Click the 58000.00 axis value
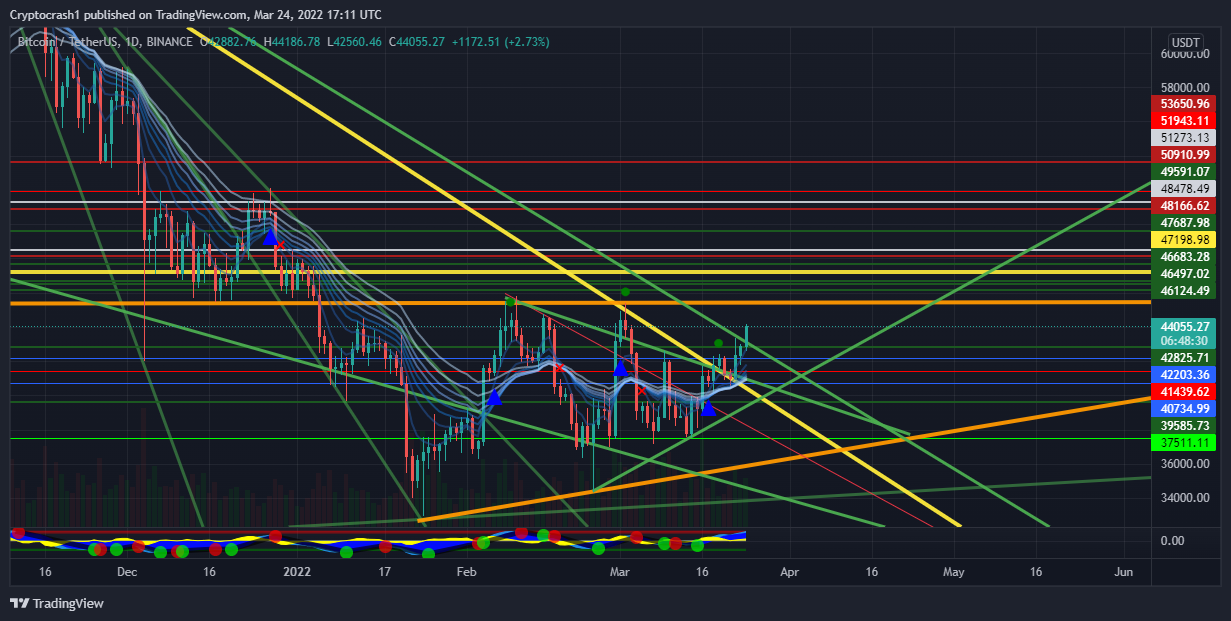The image size is (1231, 621). pos(1185,87)
